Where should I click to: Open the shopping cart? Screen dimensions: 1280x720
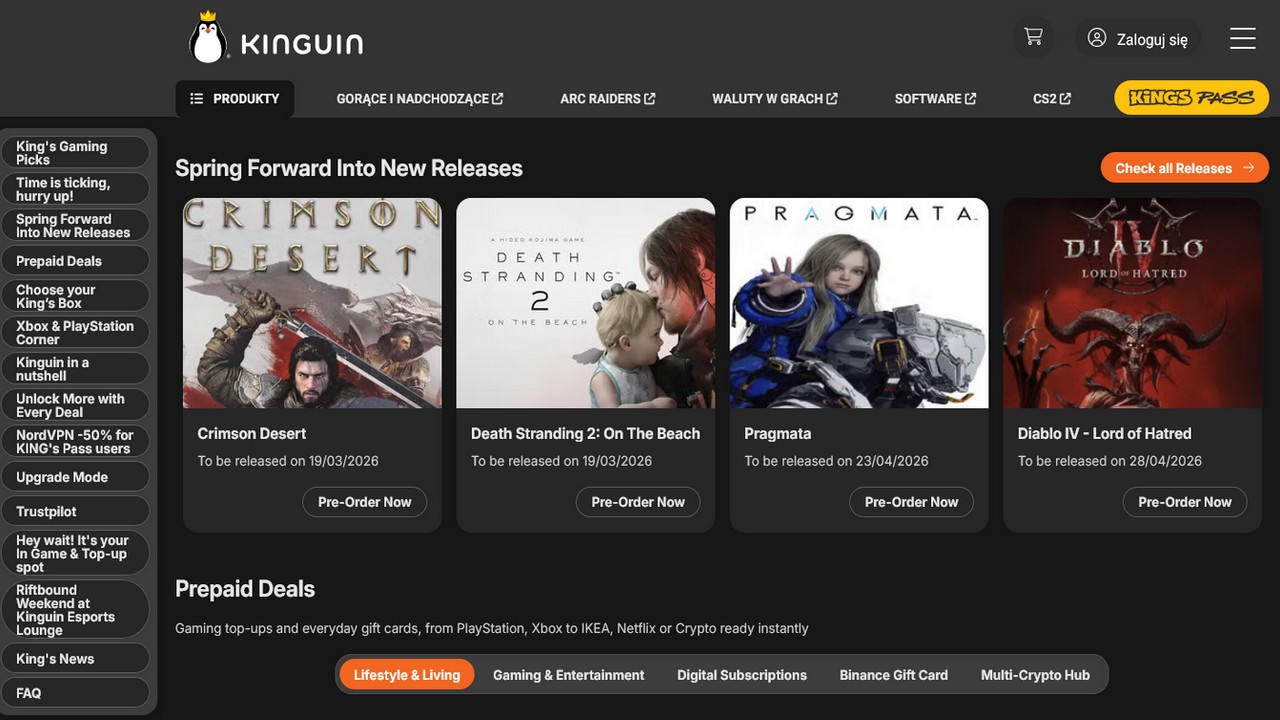click(1033, 38)
